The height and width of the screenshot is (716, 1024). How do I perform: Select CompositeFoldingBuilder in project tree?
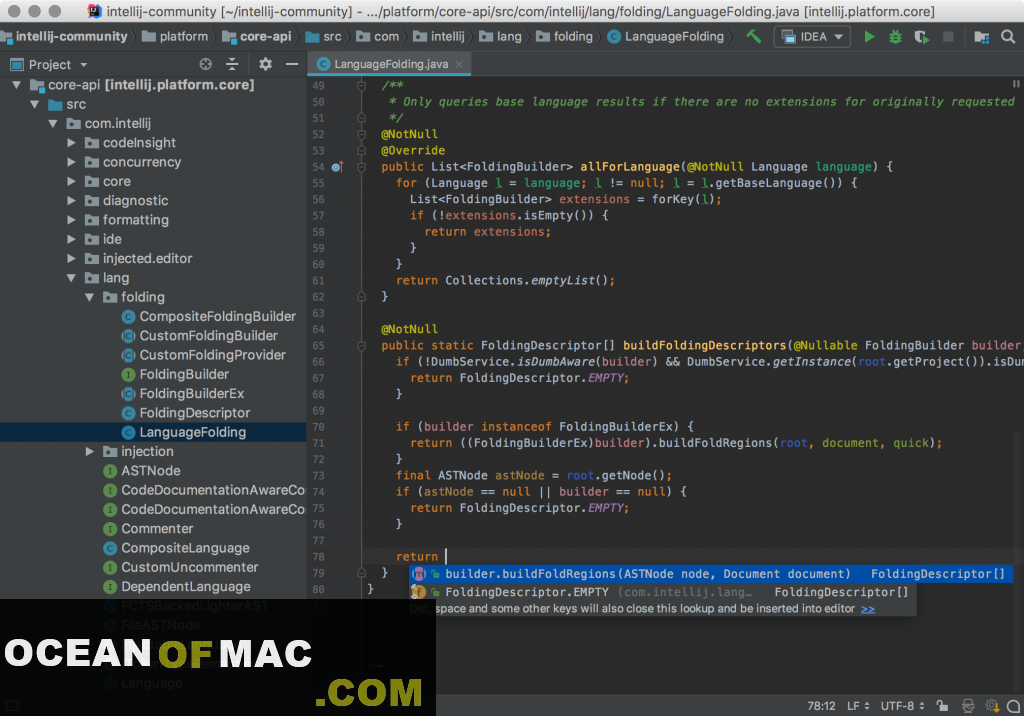click(208, 317)
